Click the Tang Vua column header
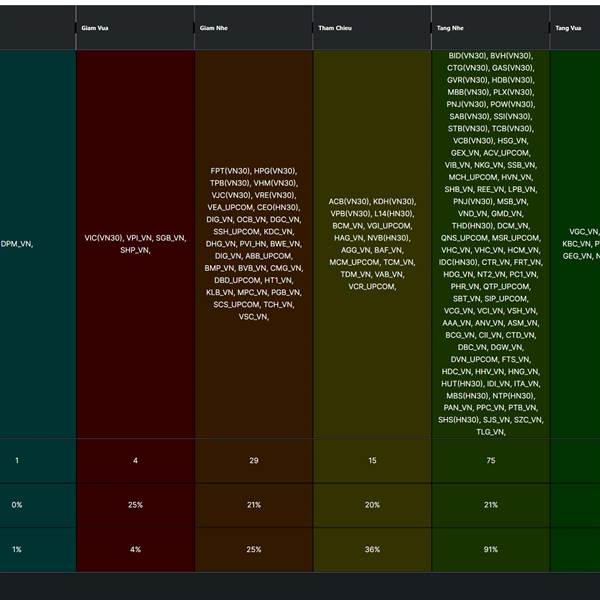The width and height of the screenshot is (600, 600). [x=575, y=28]
